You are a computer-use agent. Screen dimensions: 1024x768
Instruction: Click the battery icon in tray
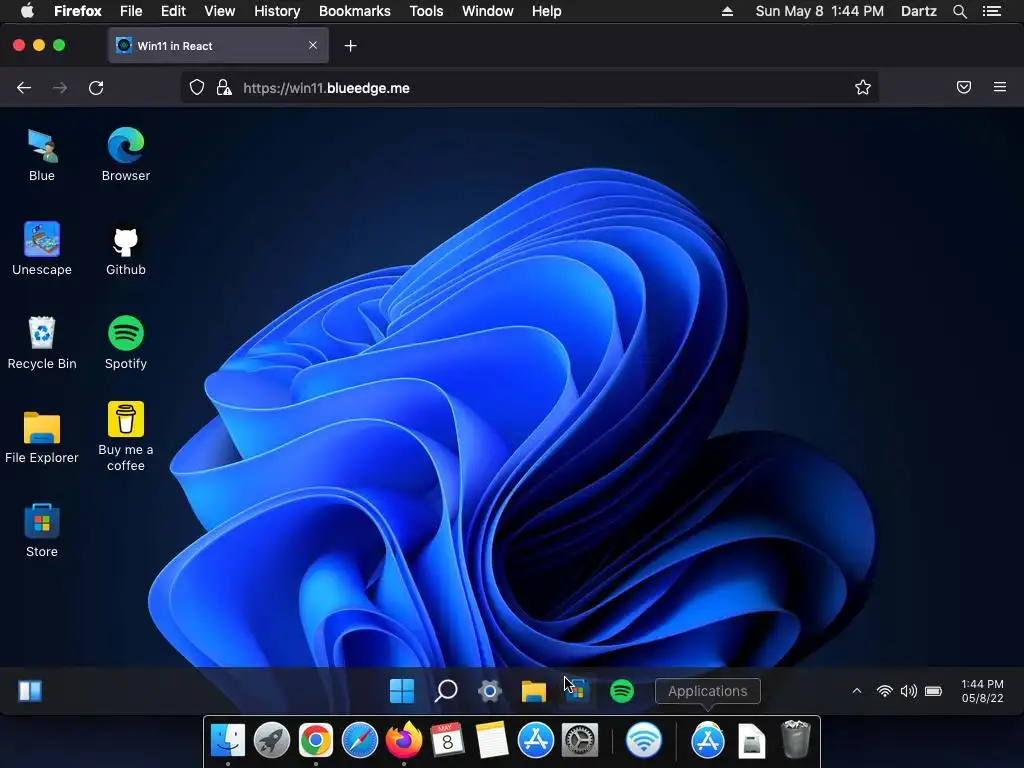[933, 691]
